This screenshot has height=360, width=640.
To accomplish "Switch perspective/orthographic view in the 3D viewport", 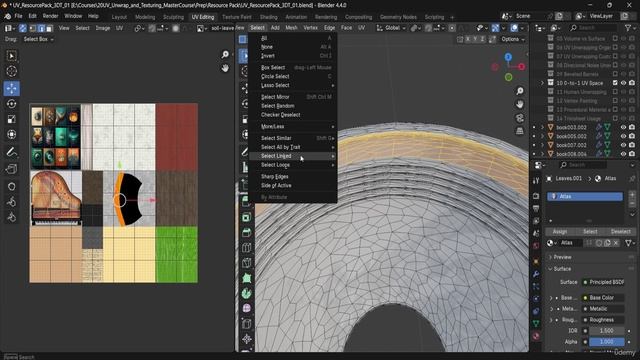I will (520, 131).
